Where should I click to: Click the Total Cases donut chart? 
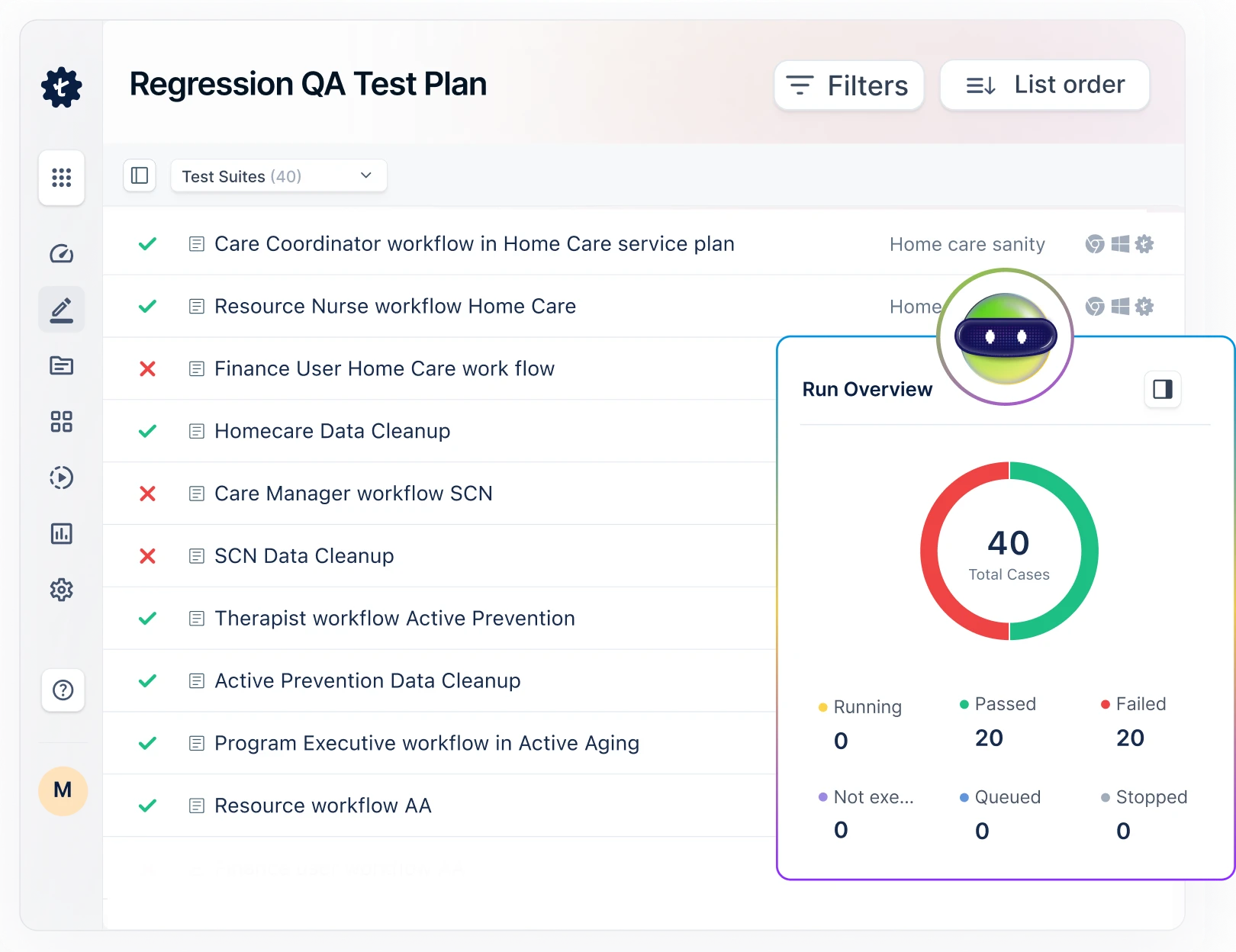coord(1008,552)
